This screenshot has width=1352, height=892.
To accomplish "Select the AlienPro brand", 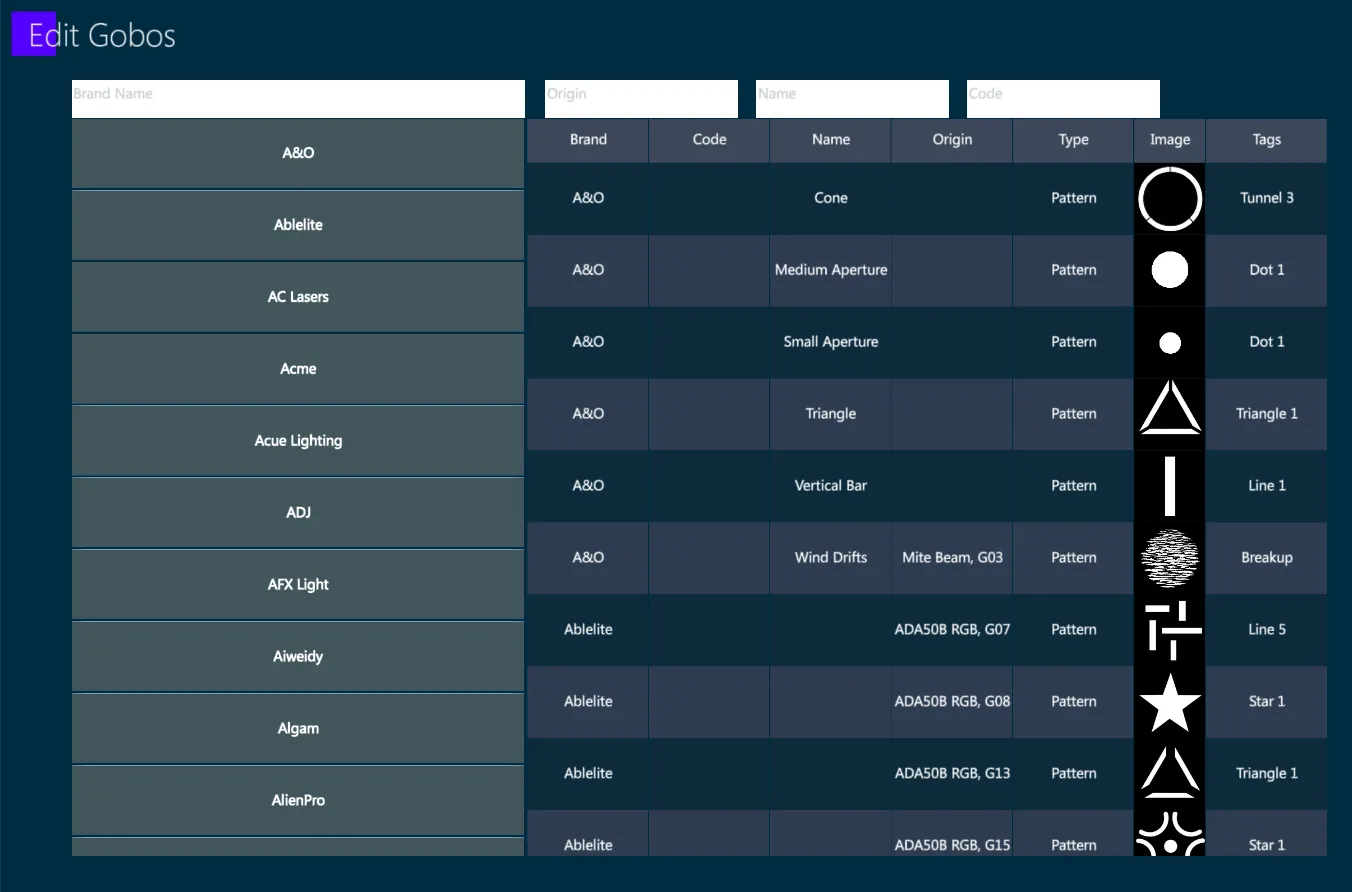I will [298, 802].
